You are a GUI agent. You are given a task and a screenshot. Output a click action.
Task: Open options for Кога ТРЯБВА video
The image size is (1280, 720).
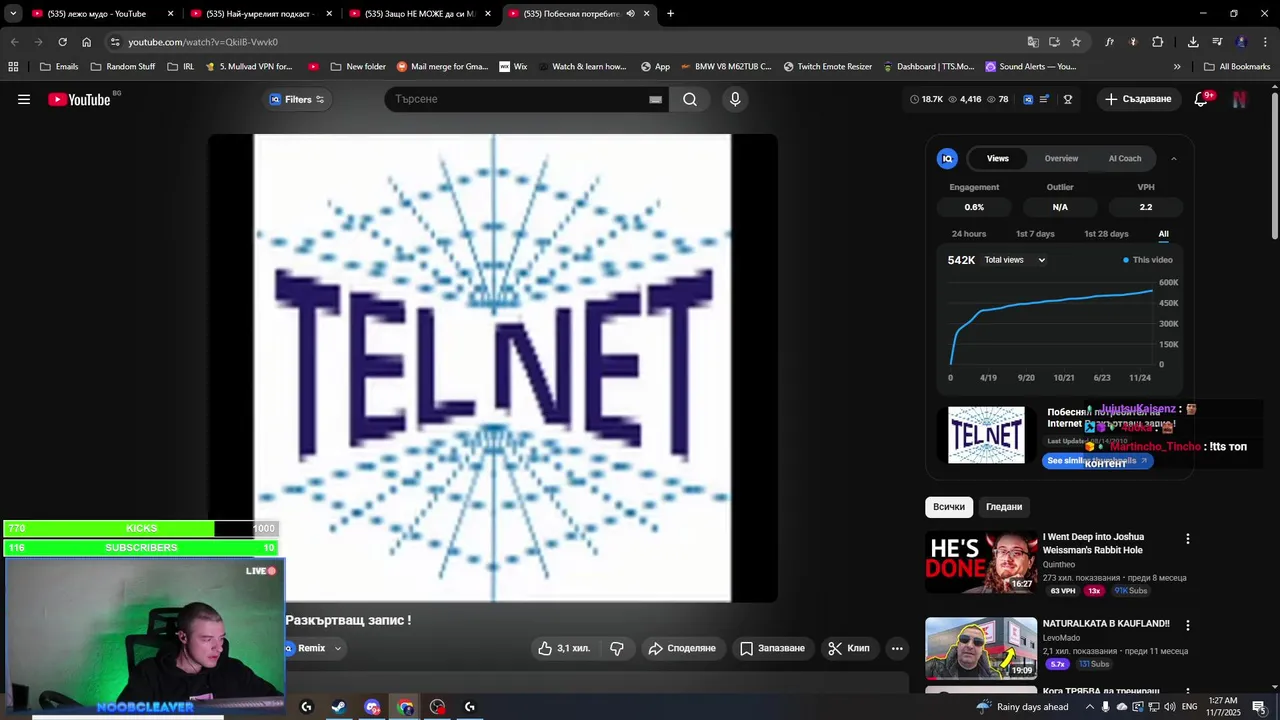pos(1188,692)
